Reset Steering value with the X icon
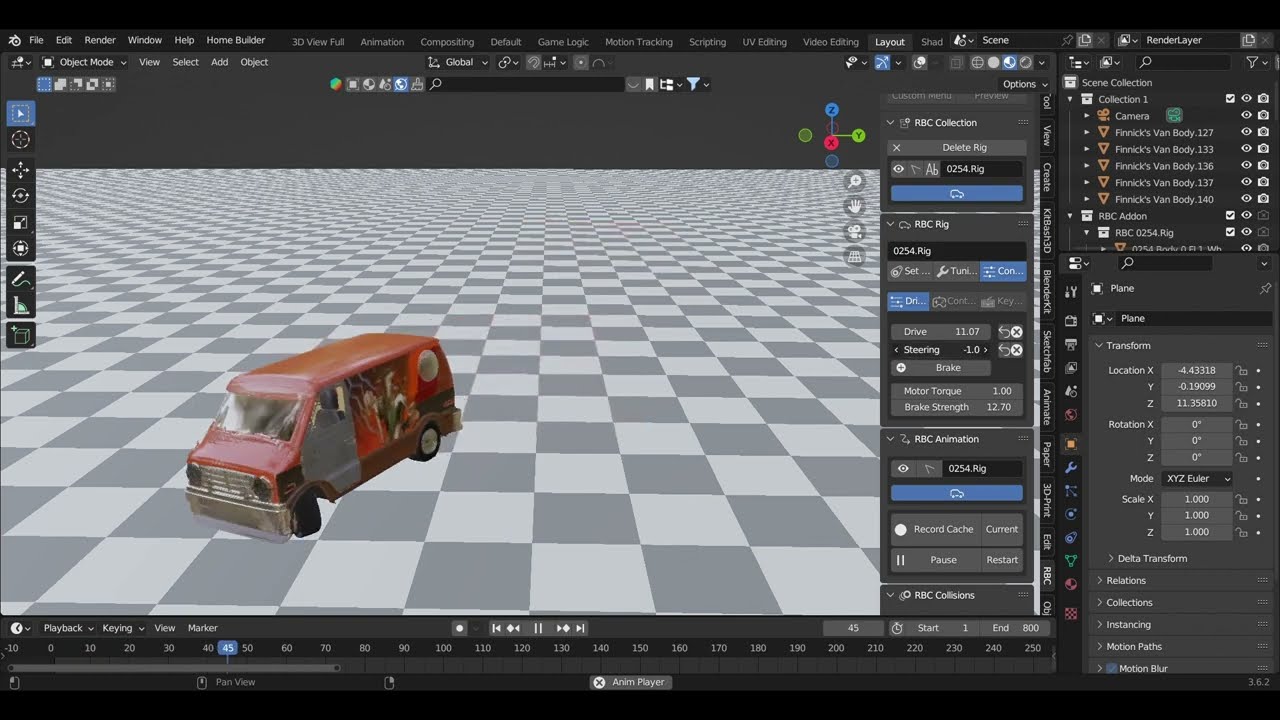This screenshot has height=720, width=1280. click(1017, 350)
